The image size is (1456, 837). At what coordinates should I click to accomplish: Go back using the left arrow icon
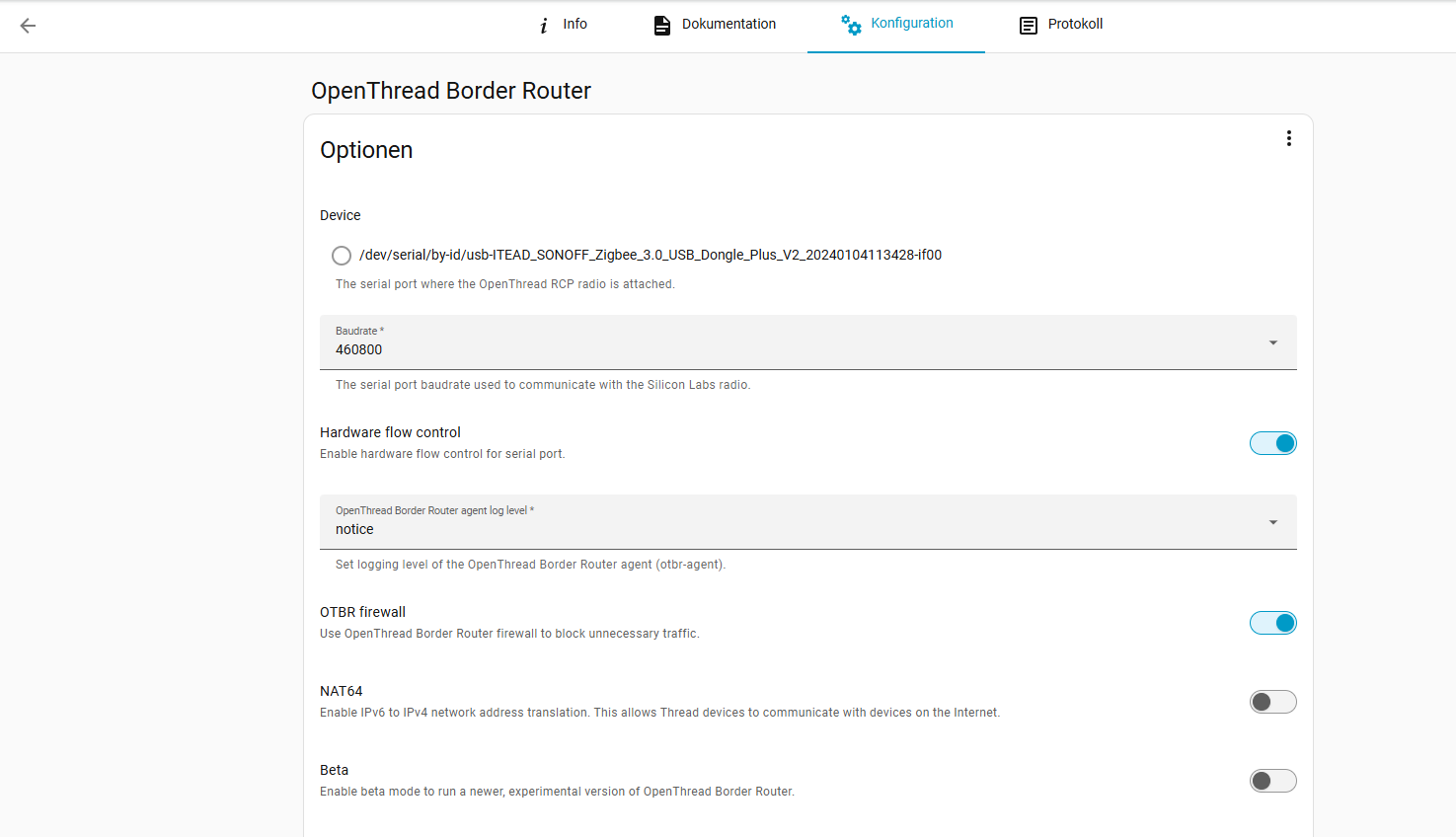pos(28,26)
